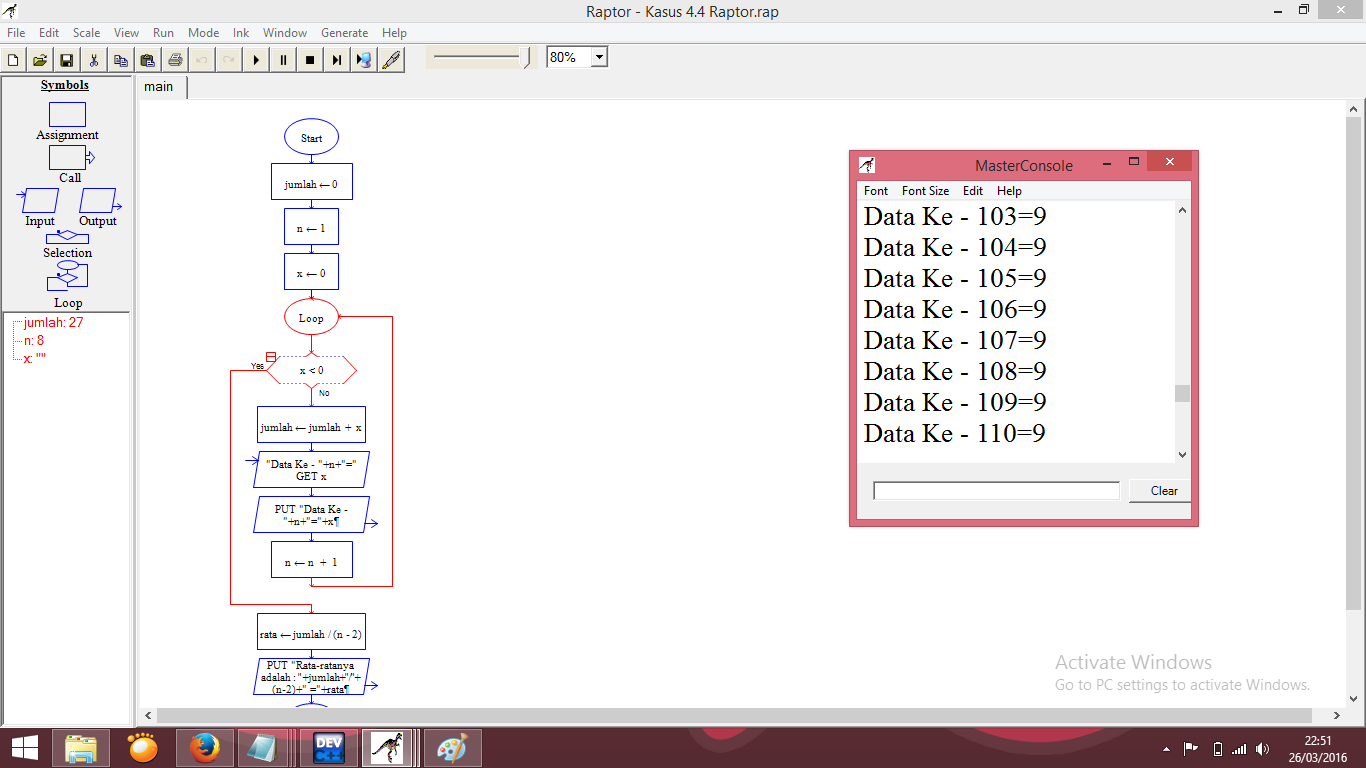Cut selection using the scissors icon

click(94, 60)
